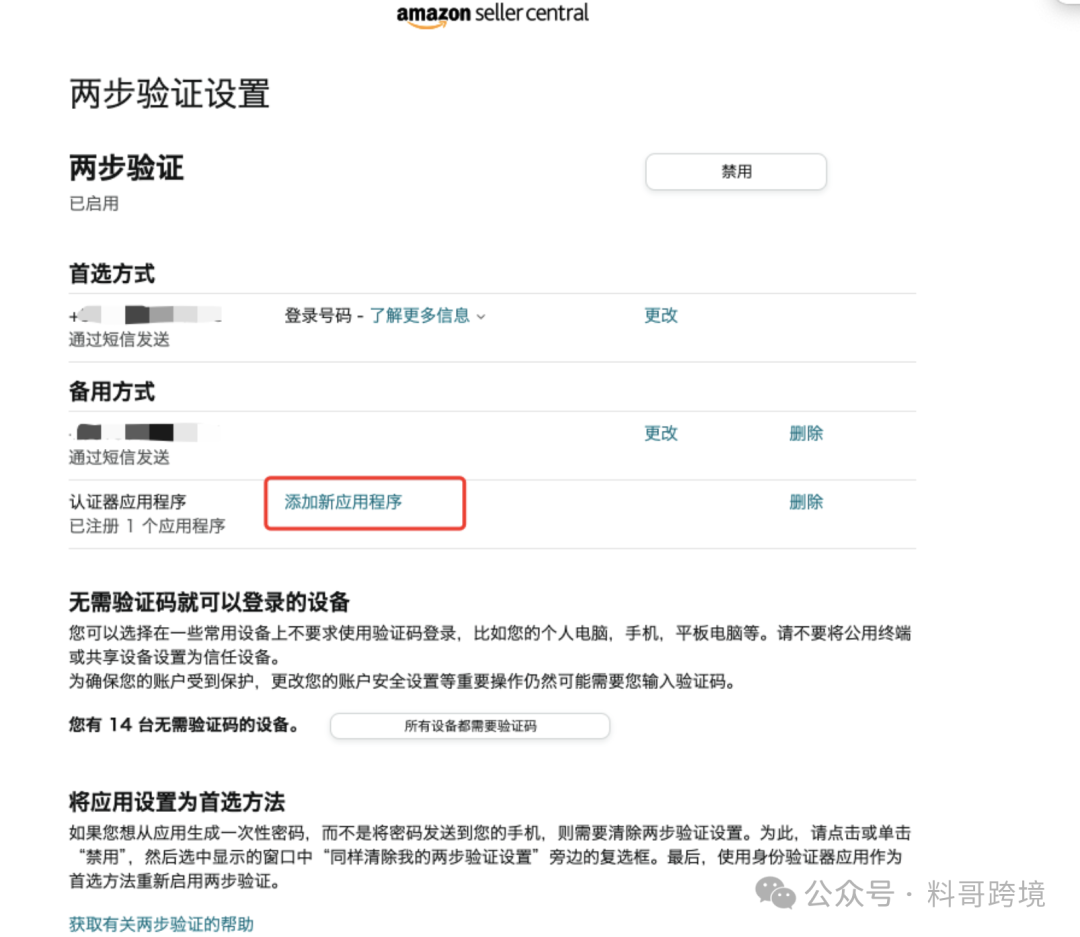Click 删除 for the authenticator app (认证器应用程序)
This screenshot has height=937, width=1080.
[806, 502]
